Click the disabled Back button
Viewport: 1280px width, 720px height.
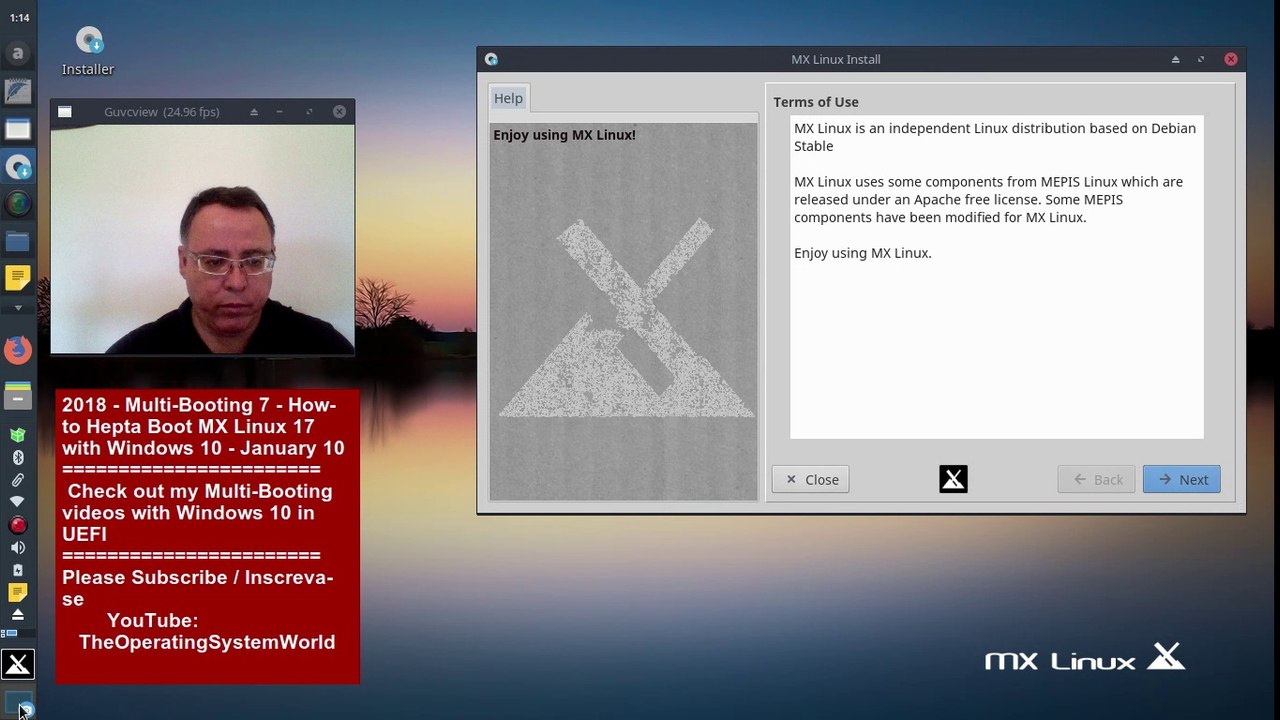click(1097, 479)
